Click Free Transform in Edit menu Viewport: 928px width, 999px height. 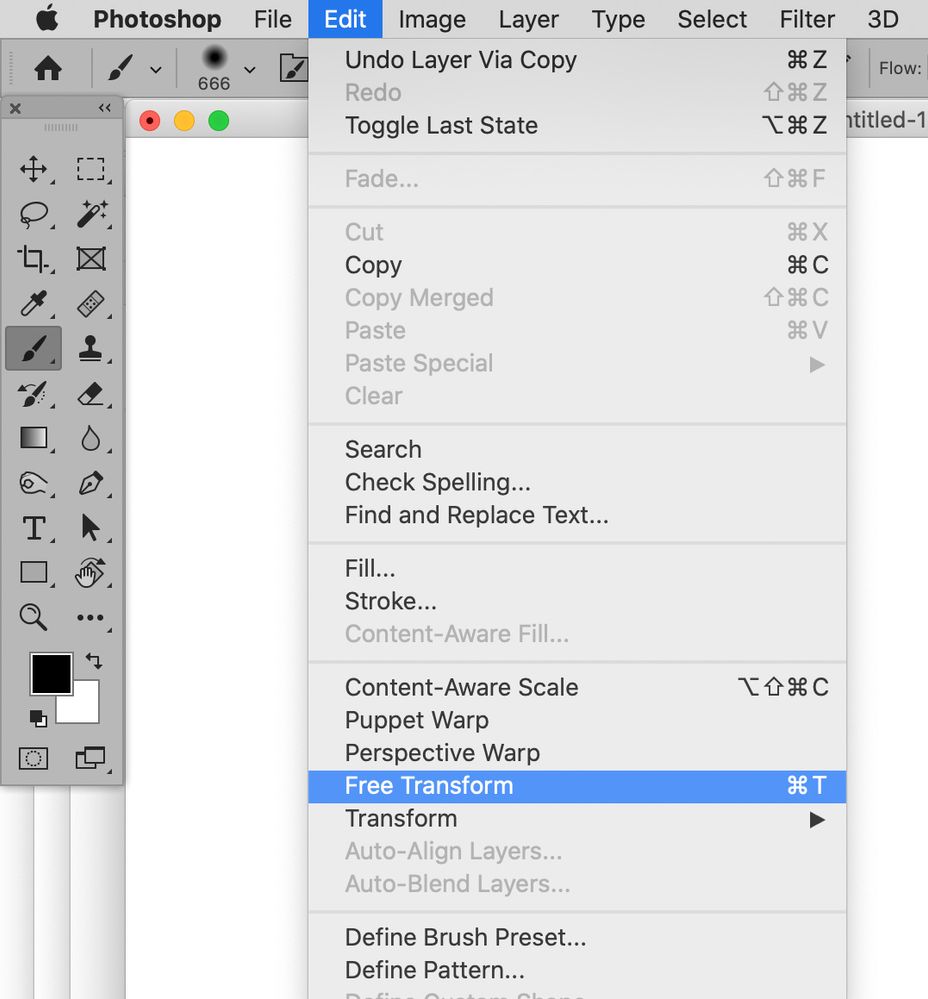click(x=429, y=786)
